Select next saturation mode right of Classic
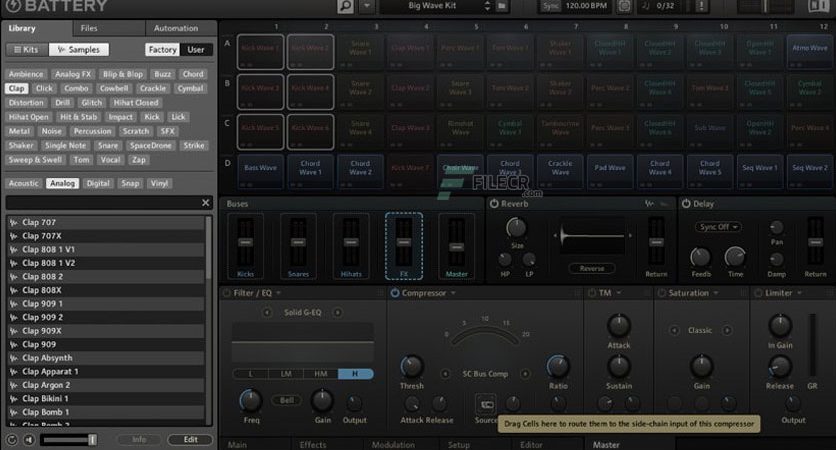Screen dimensions: 836x450 tap(727, 331)
